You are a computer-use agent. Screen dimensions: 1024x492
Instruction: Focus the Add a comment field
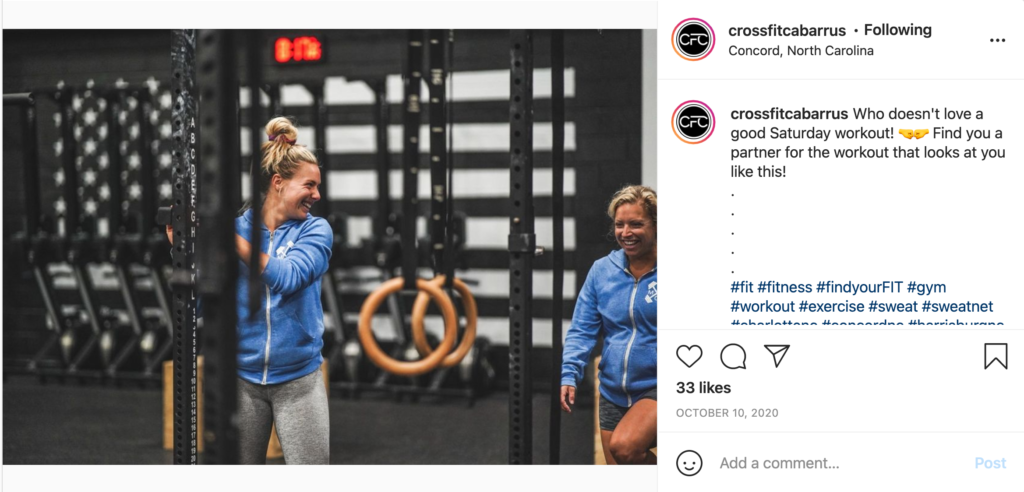point(842,463)
